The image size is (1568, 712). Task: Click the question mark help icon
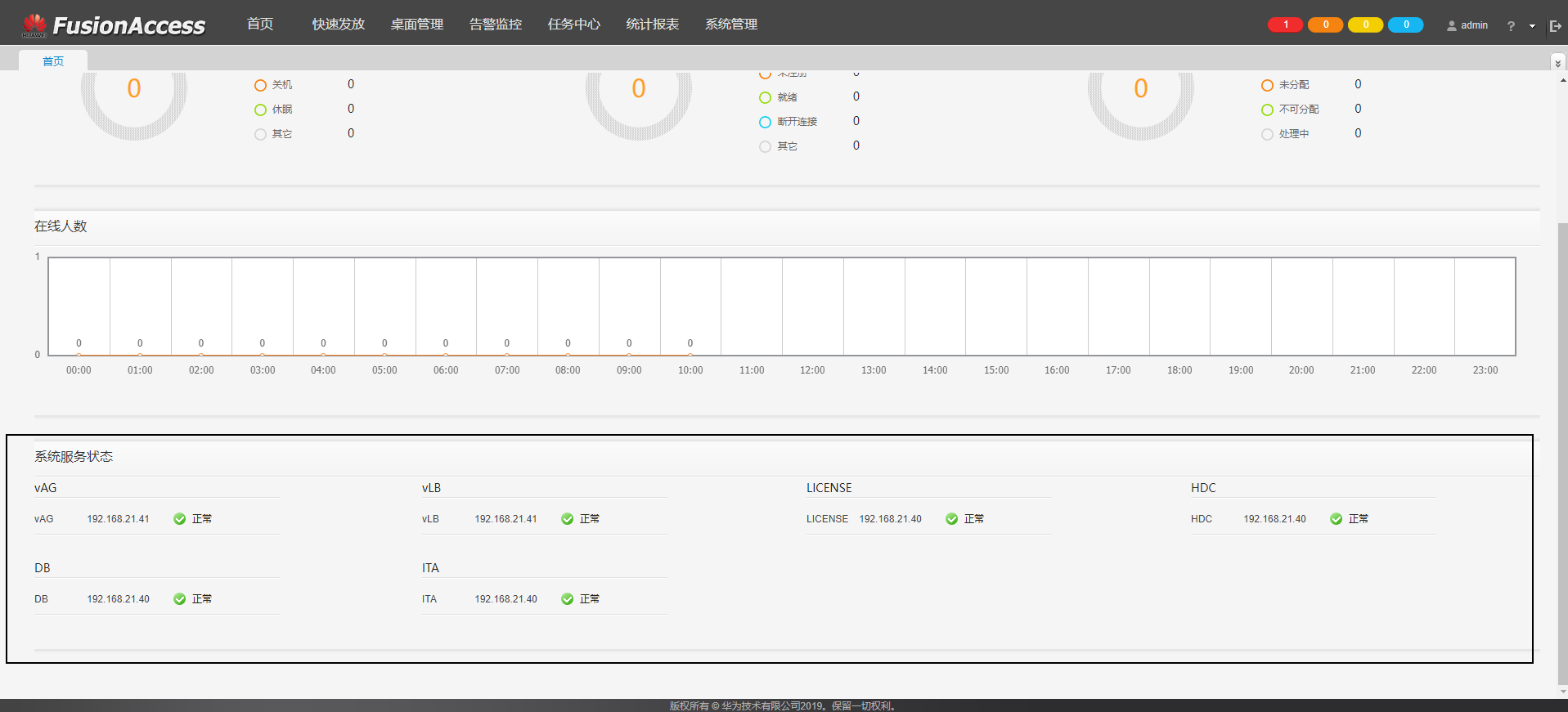pyautogui.click(x=1511, y=26)
